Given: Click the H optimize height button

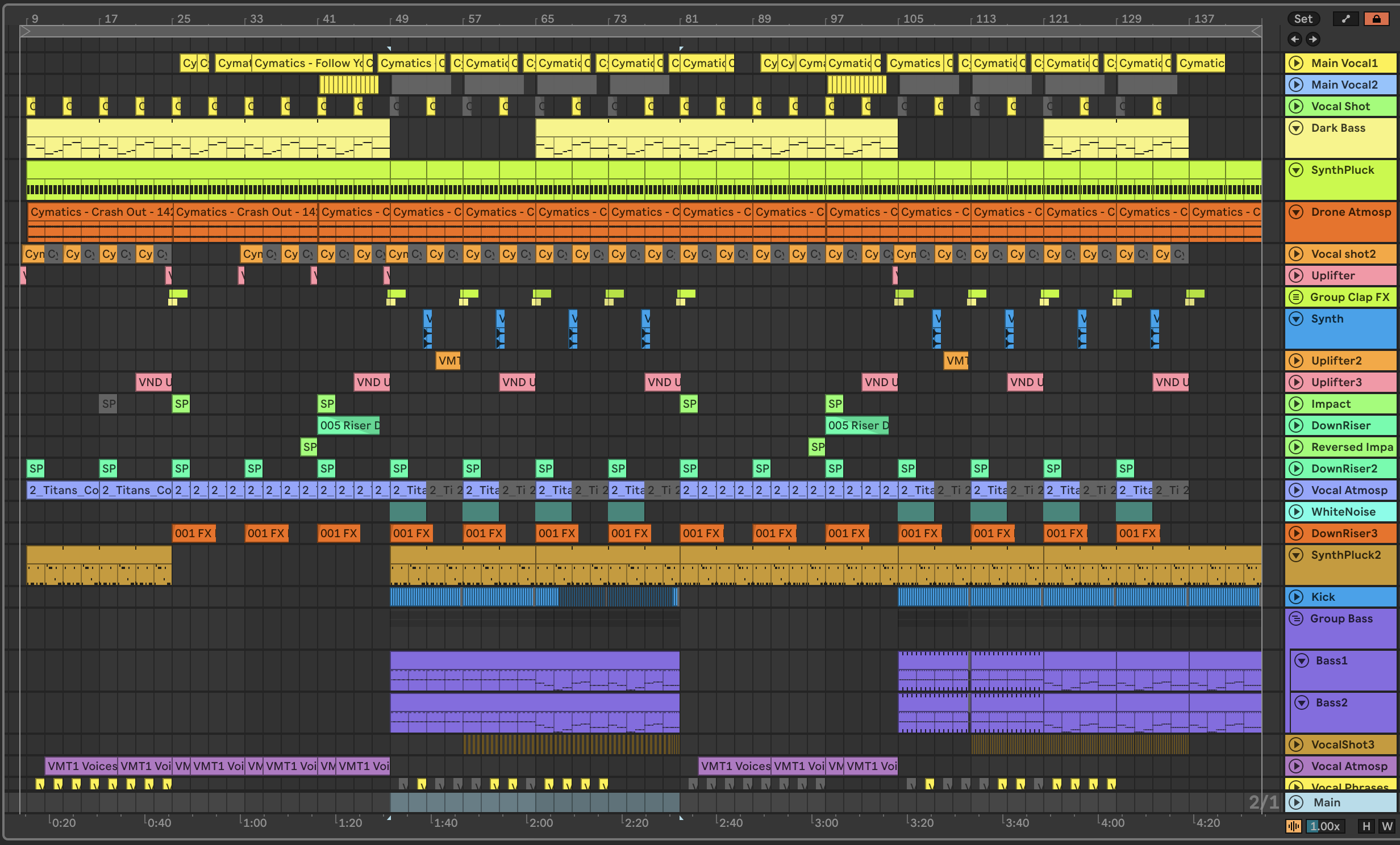Looking at the screenshot, I should click(x=1366, y=826).
